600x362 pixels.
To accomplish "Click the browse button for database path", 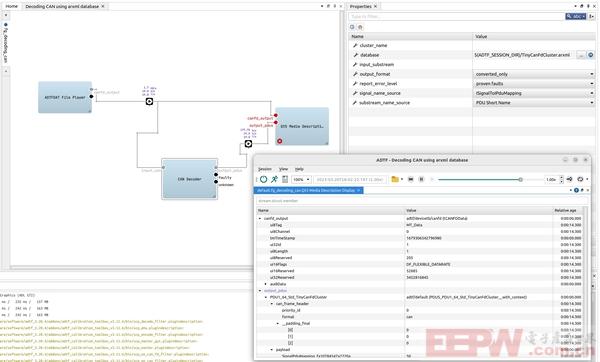I will (581, 55).
